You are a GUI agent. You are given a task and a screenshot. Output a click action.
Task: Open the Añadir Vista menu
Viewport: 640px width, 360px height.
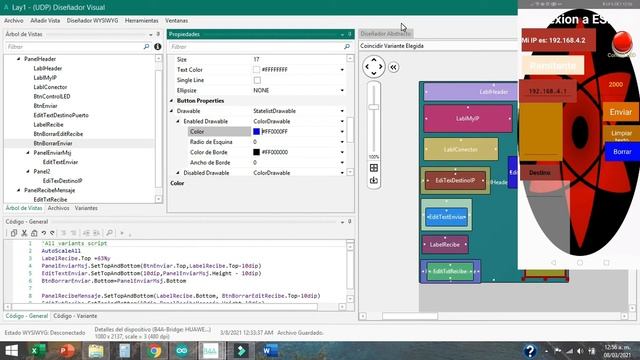[x=45, y=20]
